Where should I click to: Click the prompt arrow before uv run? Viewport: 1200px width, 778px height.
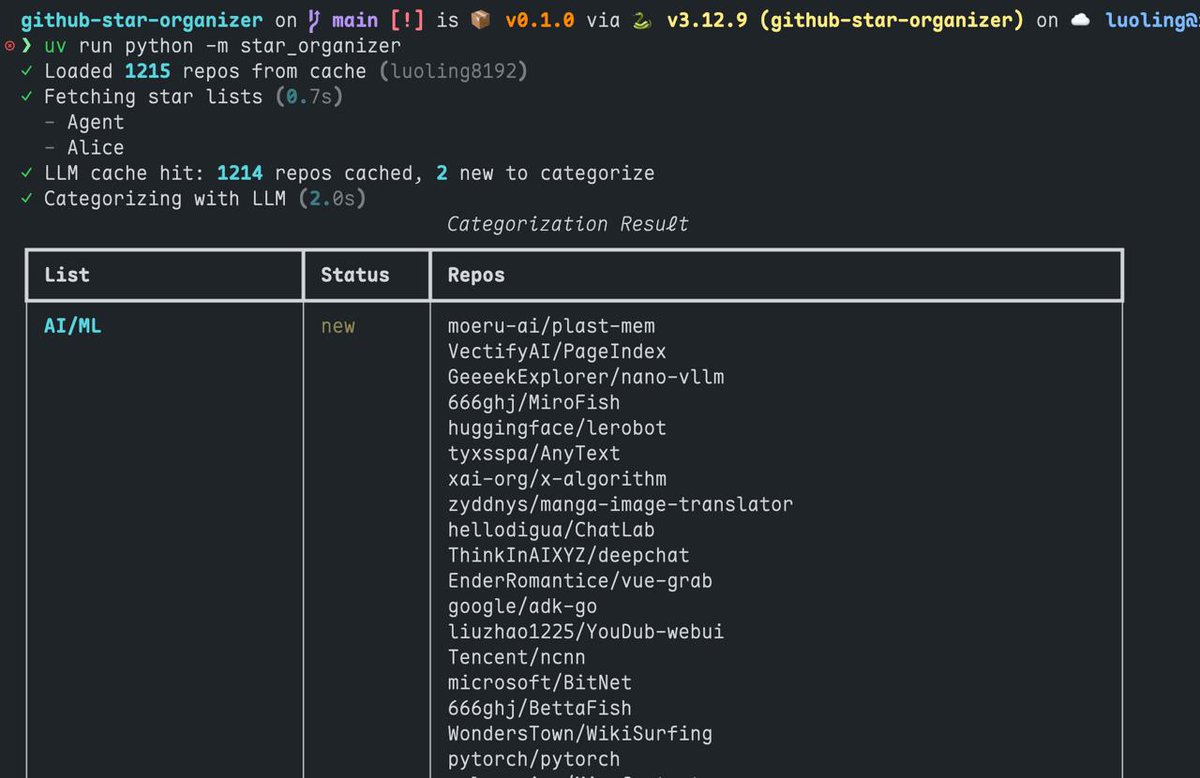[26, 46]
